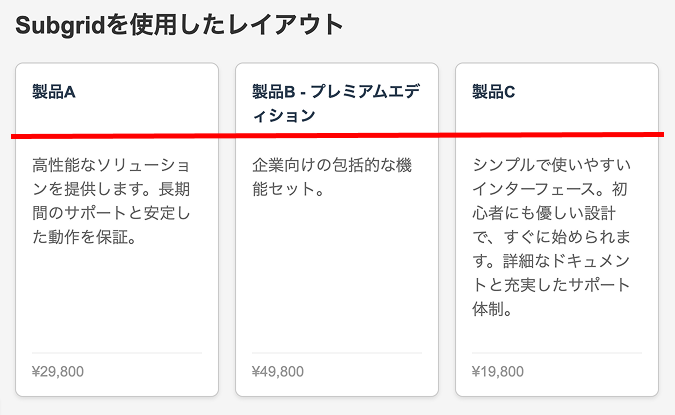
Task: Click empty space below 製品A description
Action: (x=117, y=299)
